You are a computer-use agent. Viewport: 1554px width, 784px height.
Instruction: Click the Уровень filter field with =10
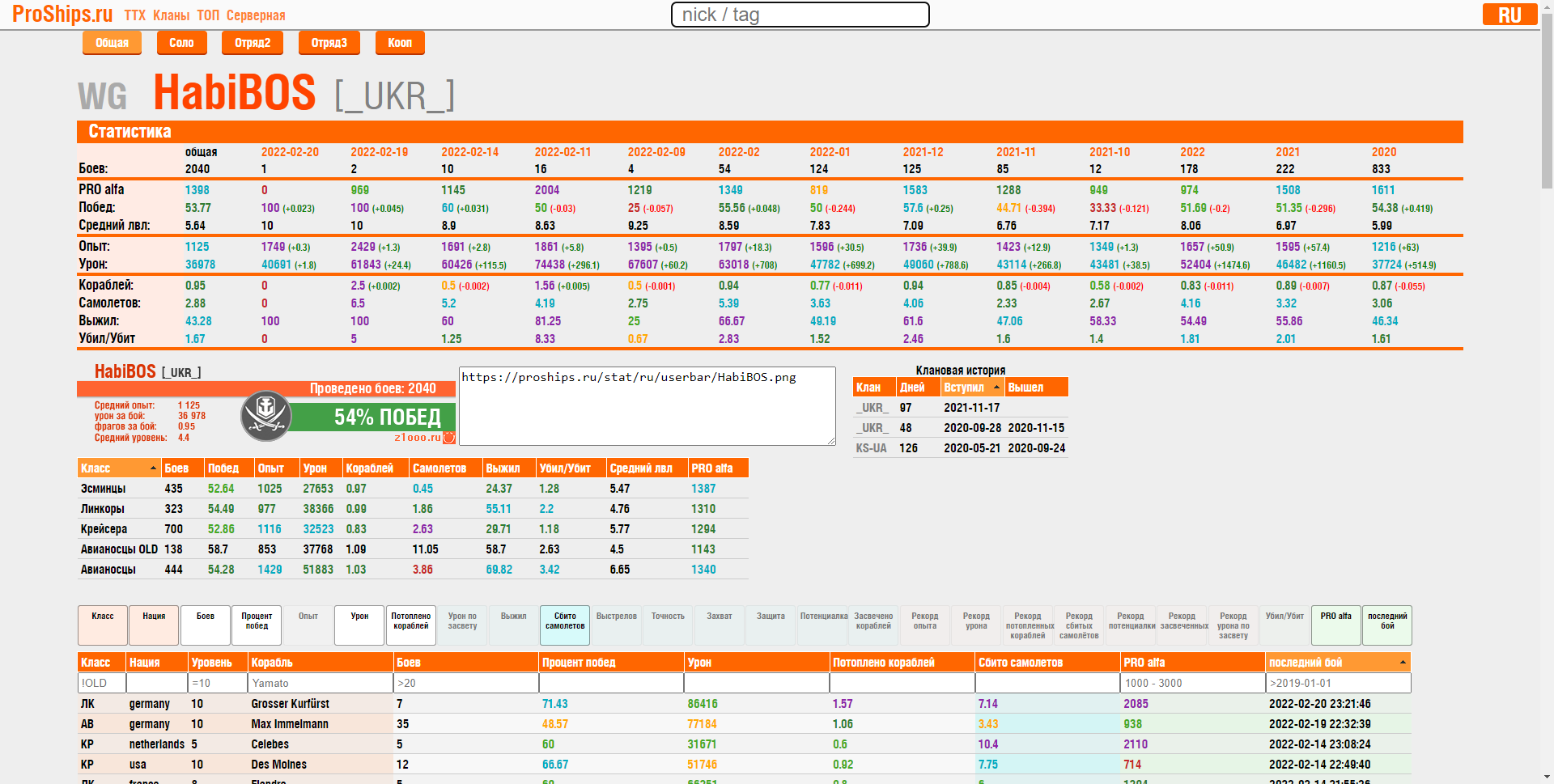coord(218,683)
